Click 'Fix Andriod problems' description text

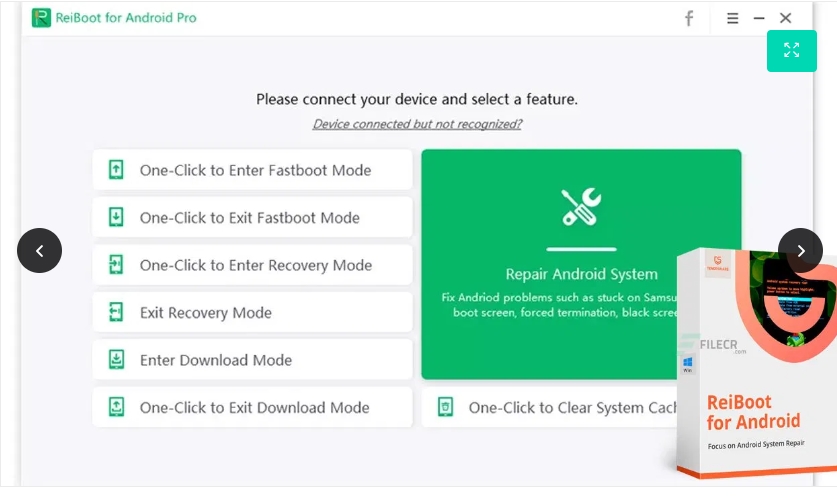pos(559,305)
